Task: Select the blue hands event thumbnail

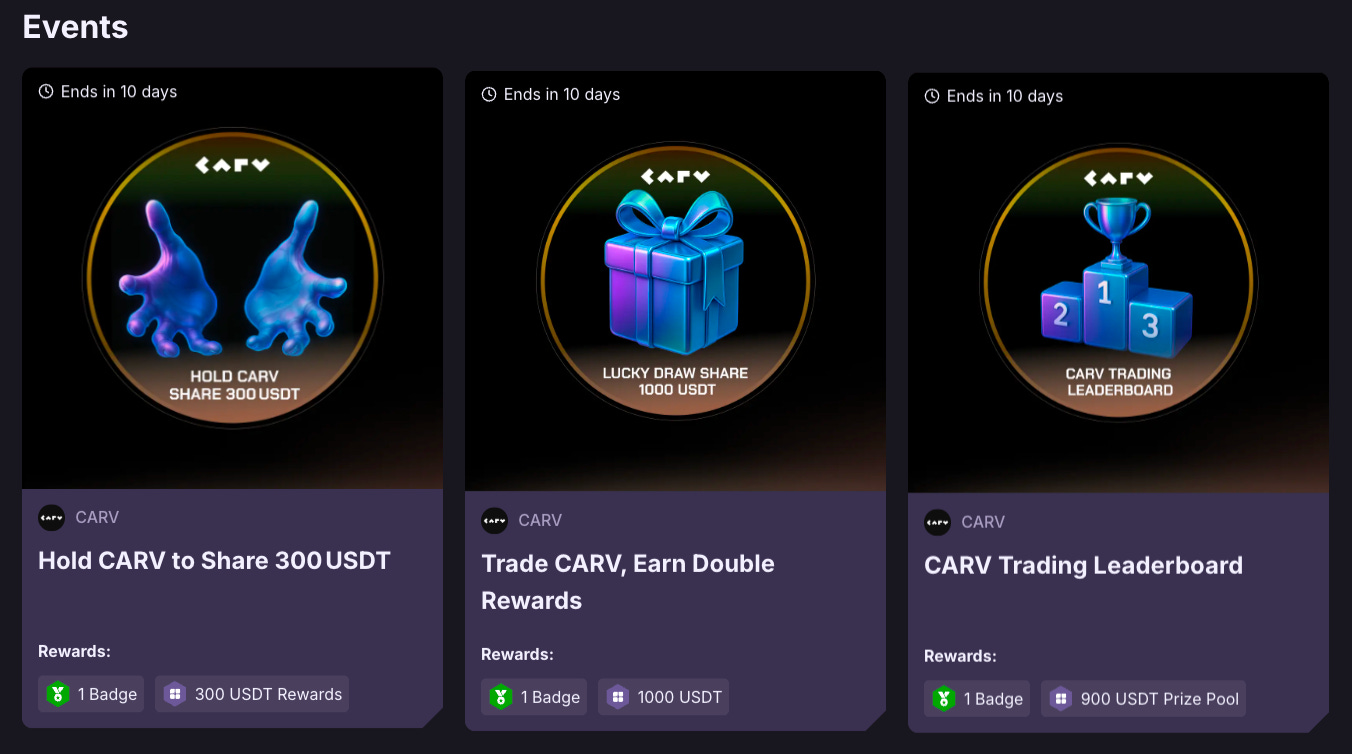Action: point(232,278)
